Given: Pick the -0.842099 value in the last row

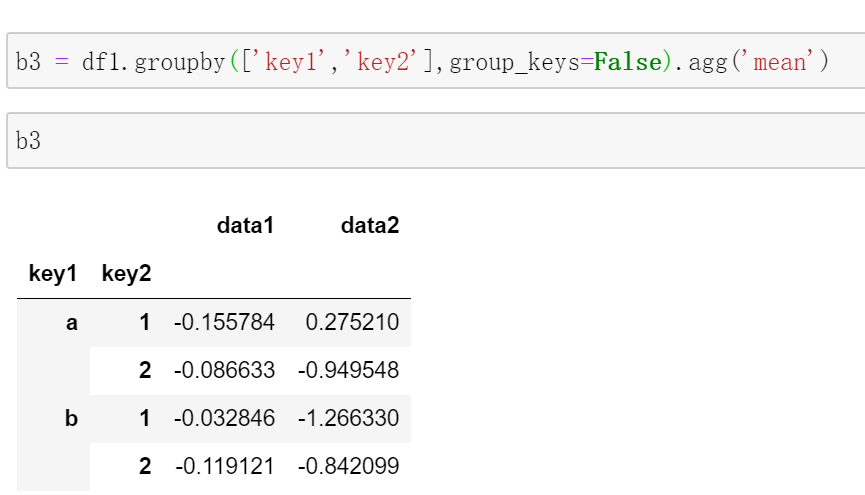Looking at the screenshot, I should [349, 466].
